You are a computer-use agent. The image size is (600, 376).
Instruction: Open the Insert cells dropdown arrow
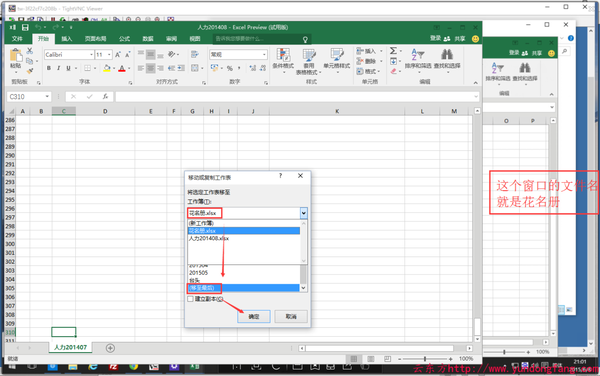pos(381,51)
